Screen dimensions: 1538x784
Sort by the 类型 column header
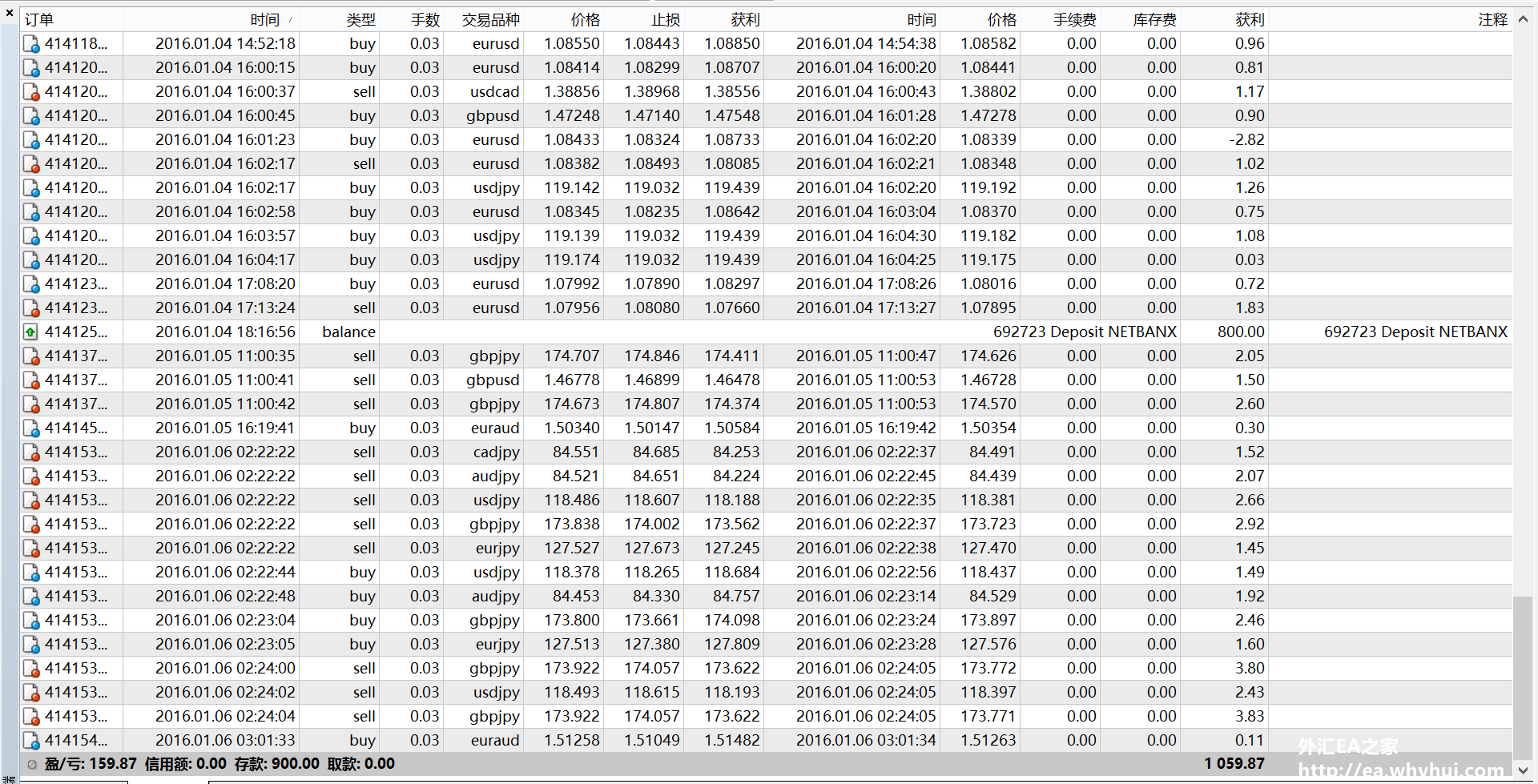pos(339,19)
